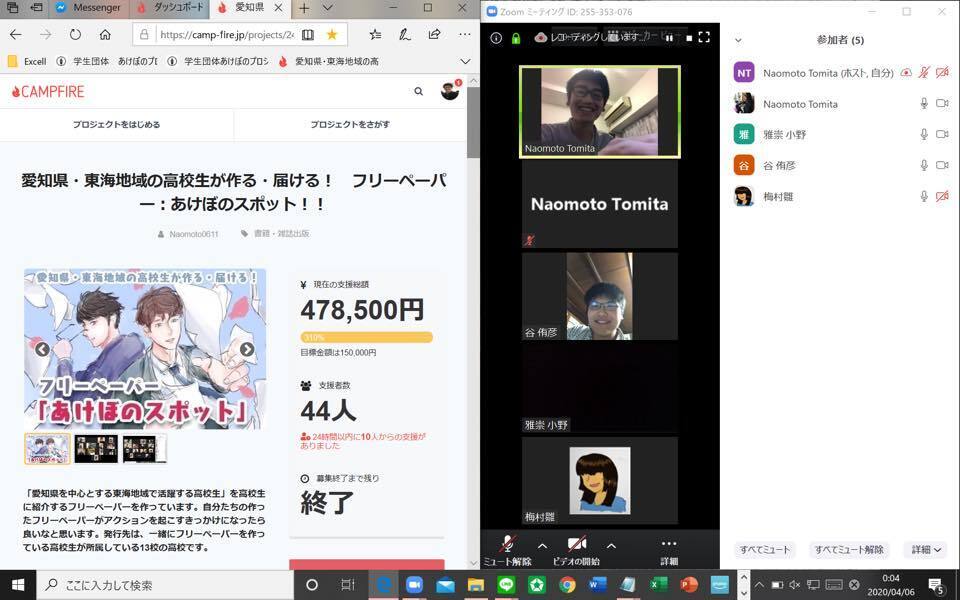Click the CAMPFIRE search magnifier icon
This screenshot has height=600, width=960.
(x=418, y=91)
